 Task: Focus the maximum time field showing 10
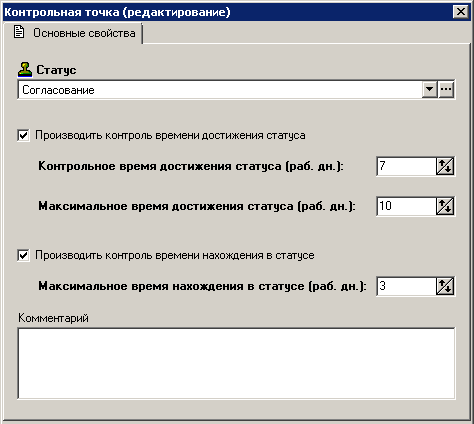(406, 206)
